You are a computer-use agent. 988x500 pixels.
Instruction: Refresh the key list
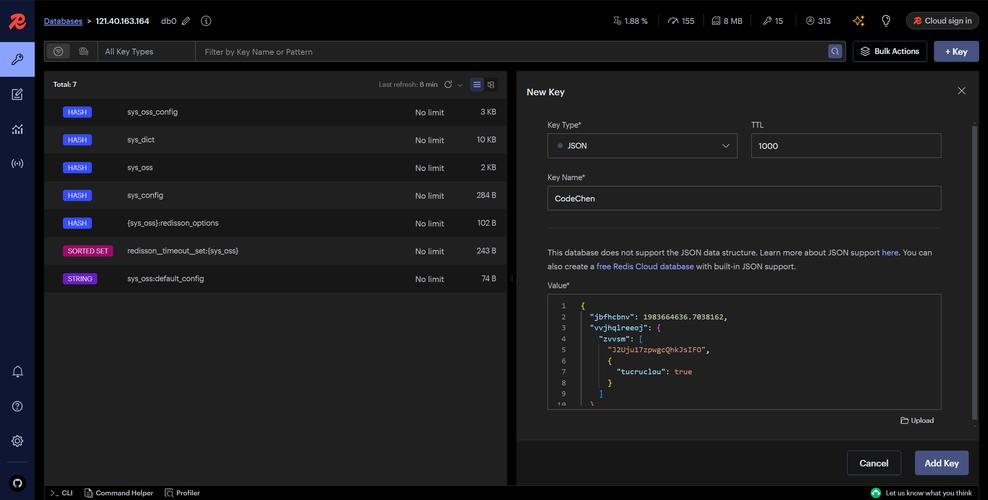click(x=448, y=85)
